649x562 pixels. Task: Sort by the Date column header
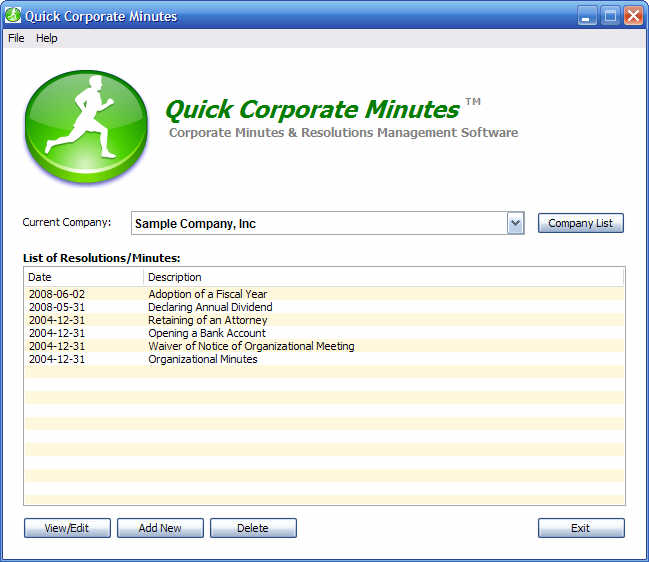(x=84, y=277)
